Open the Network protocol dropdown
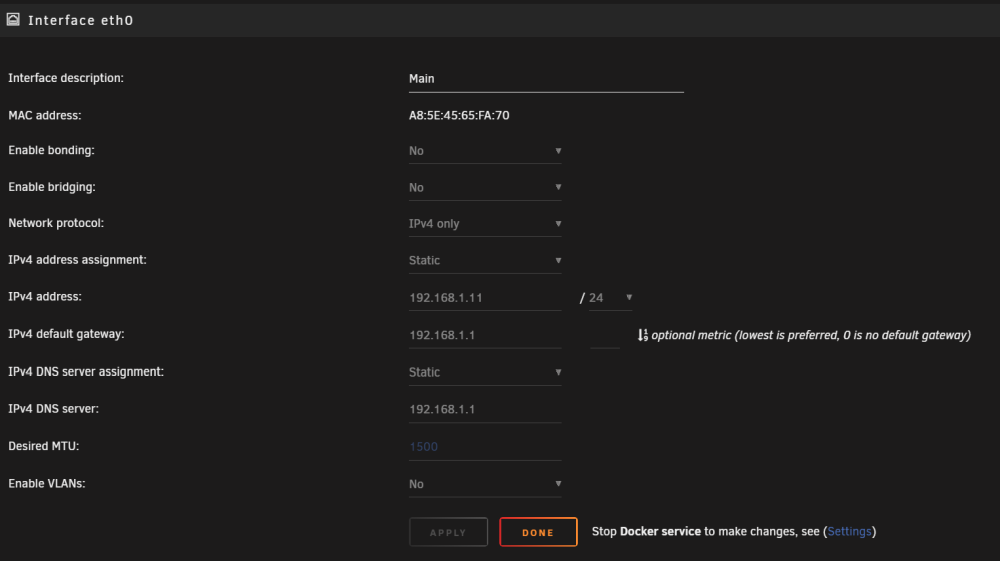The image size is (1000, 561). point(485,224)
